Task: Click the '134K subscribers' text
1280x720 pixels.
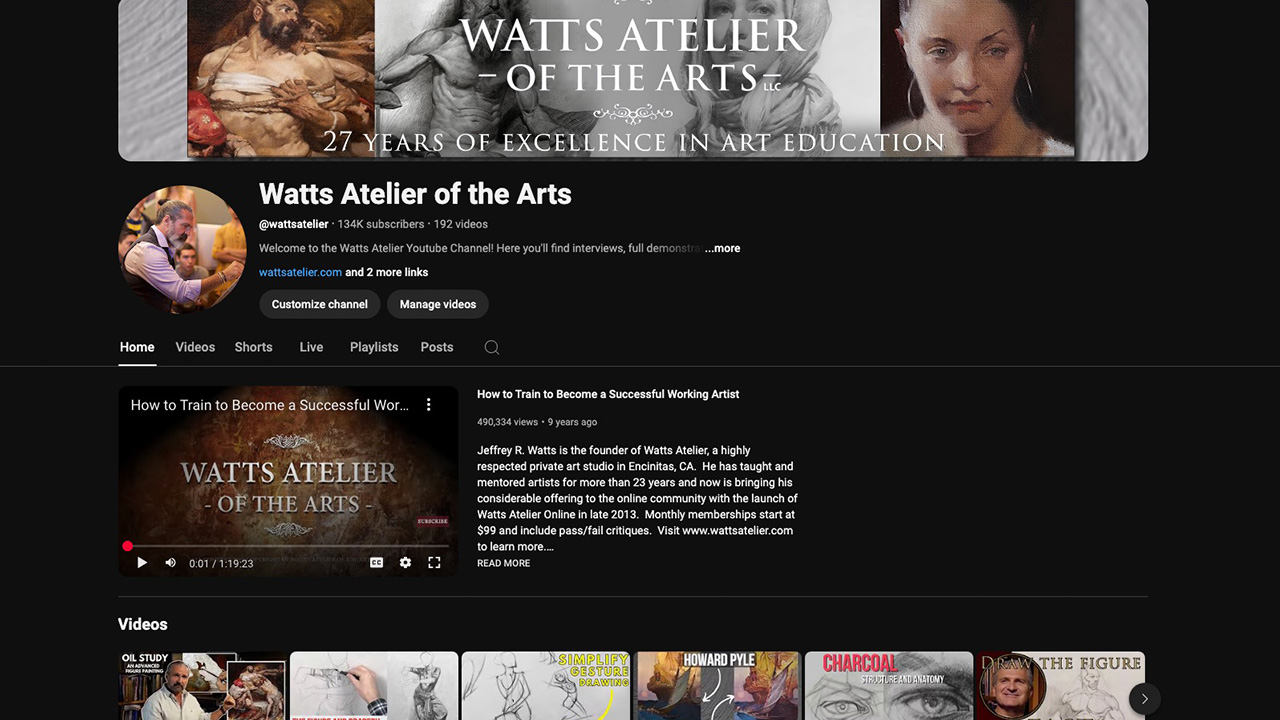Action: (381, 224)
